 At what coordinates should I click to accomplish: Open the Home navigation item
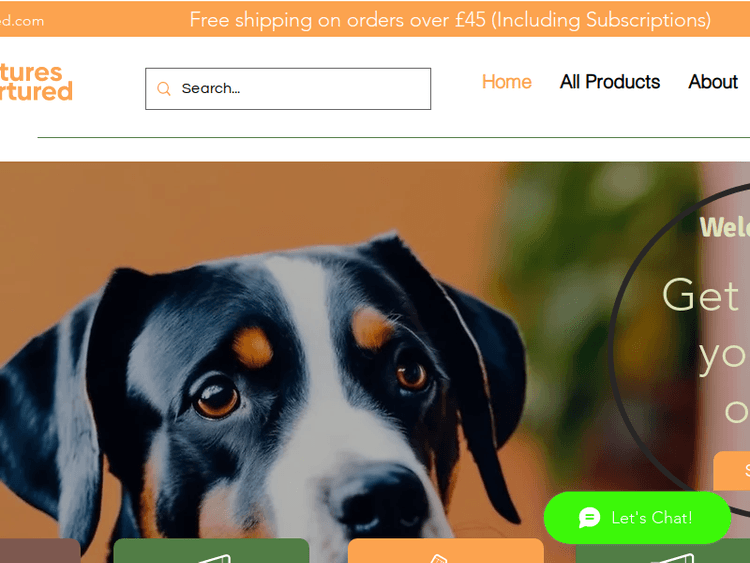507,82
